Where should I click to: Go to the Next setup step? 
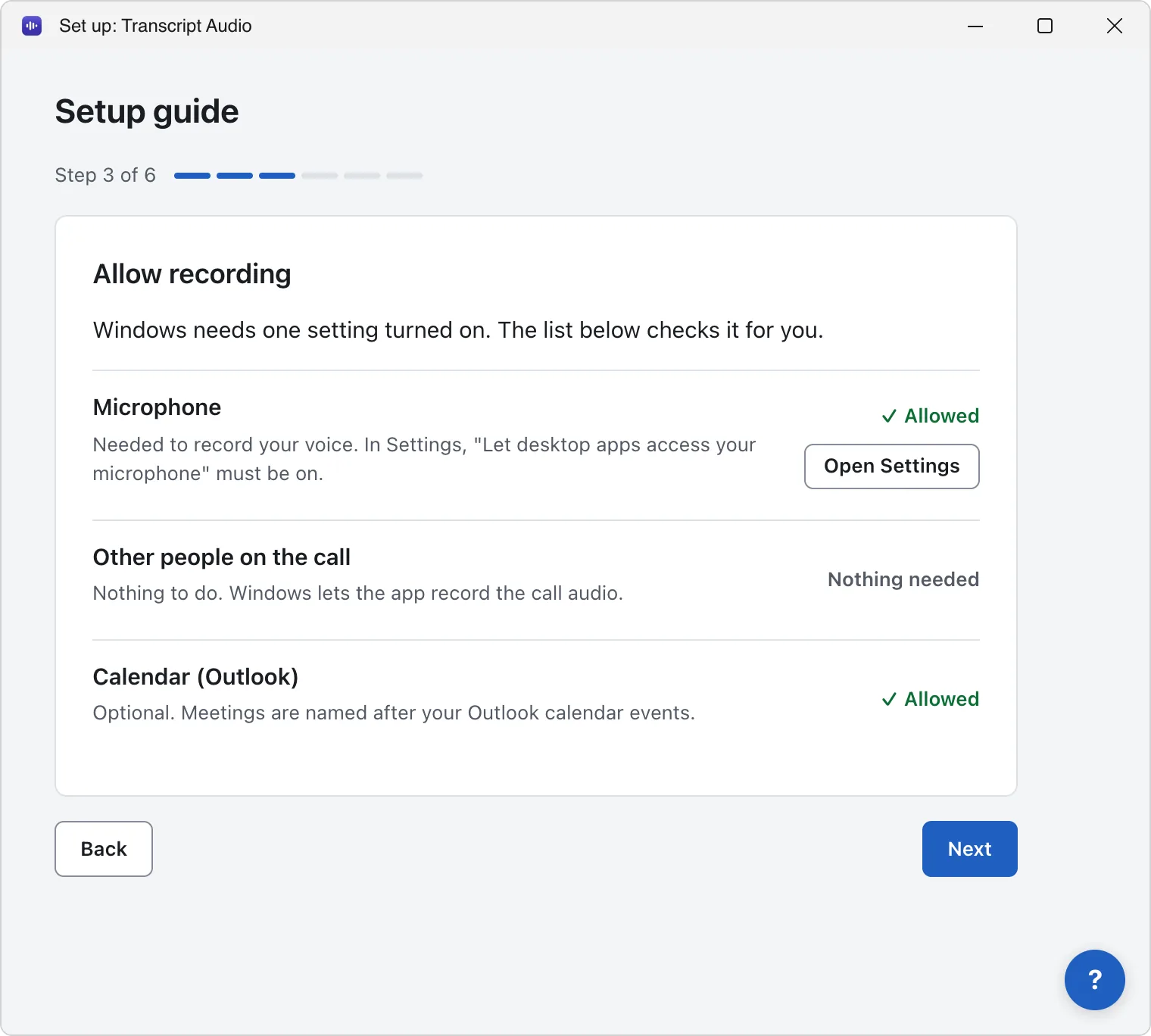pyautogui.click(x=969, y=849)
